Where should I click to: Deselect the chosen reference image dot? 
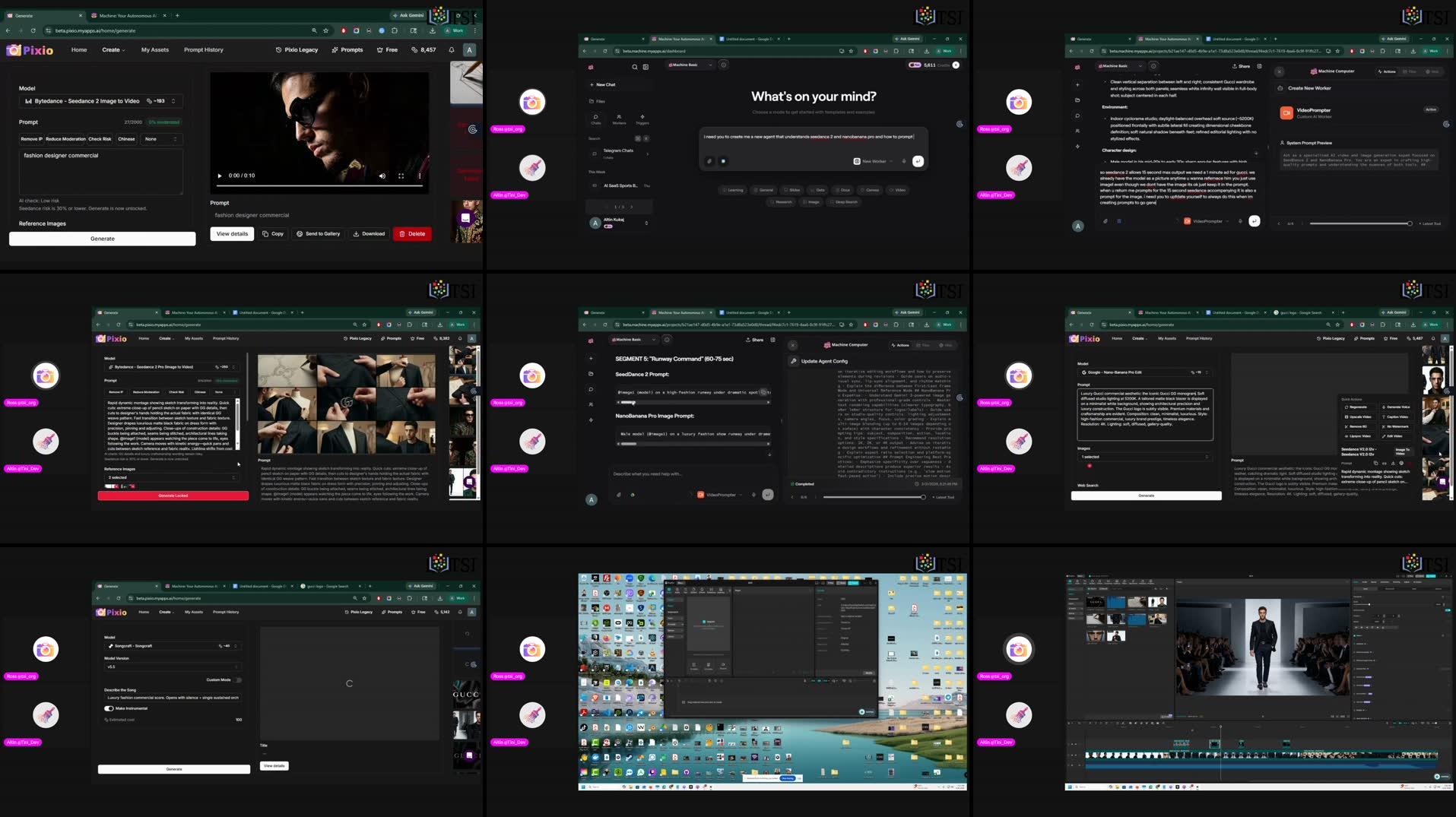pyautogui.click(x=1090, y=466)
